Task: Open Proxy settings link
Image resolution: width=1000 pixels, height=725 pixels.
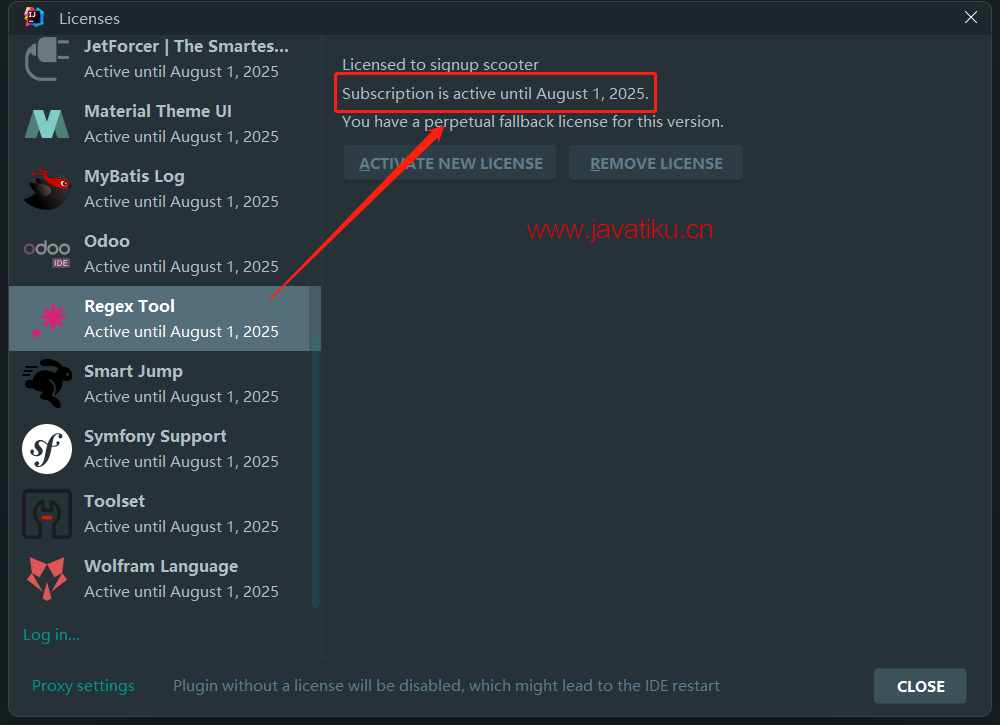Action: (83, 686)
